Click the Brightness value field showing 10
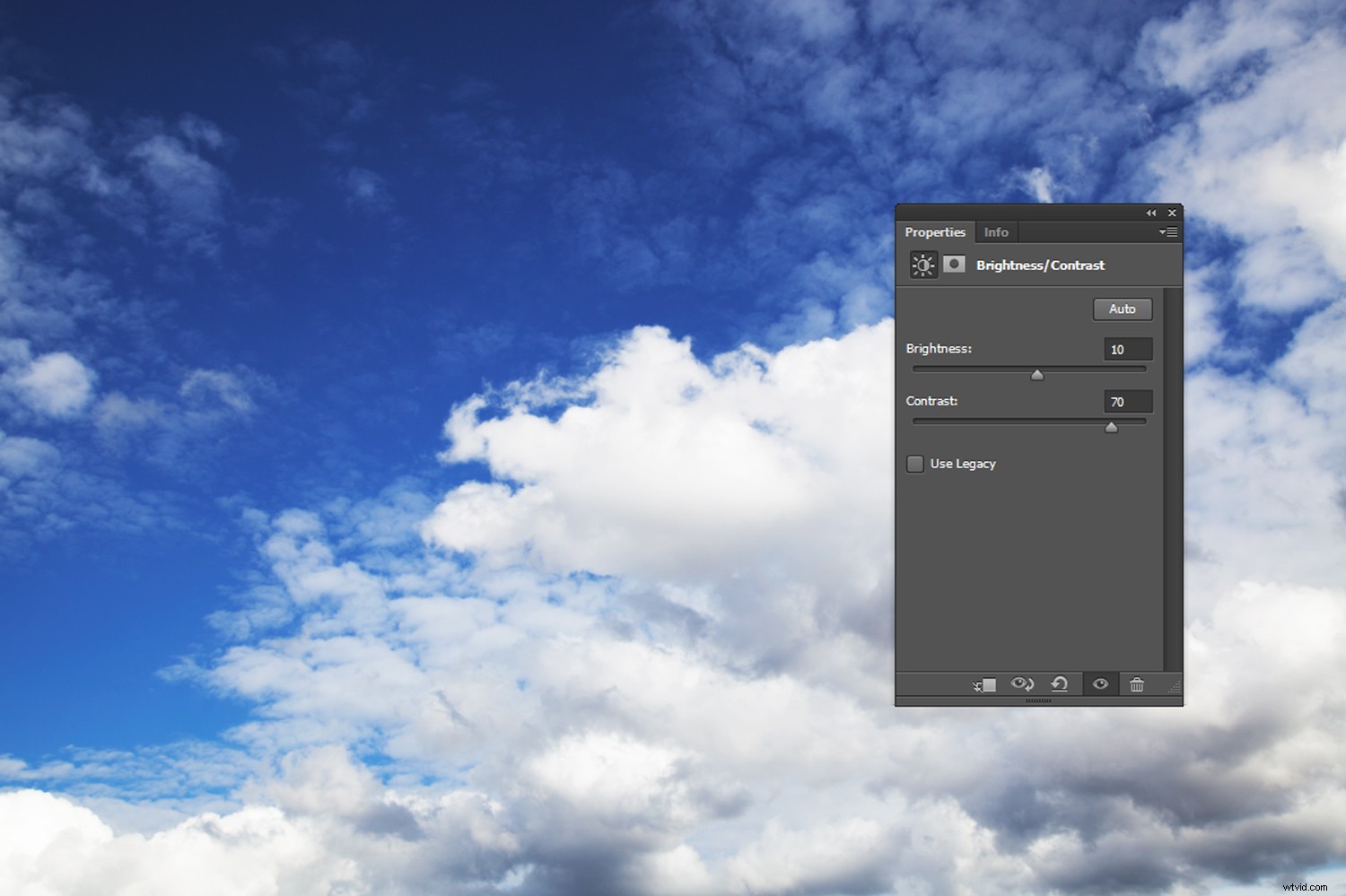 (x=1127, y=349)
